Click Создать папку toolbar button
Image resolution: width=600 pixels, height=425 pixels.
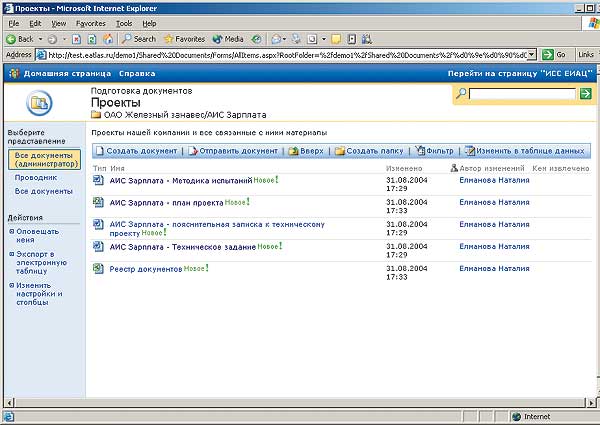pyautogui.click(x=369, y=151)
